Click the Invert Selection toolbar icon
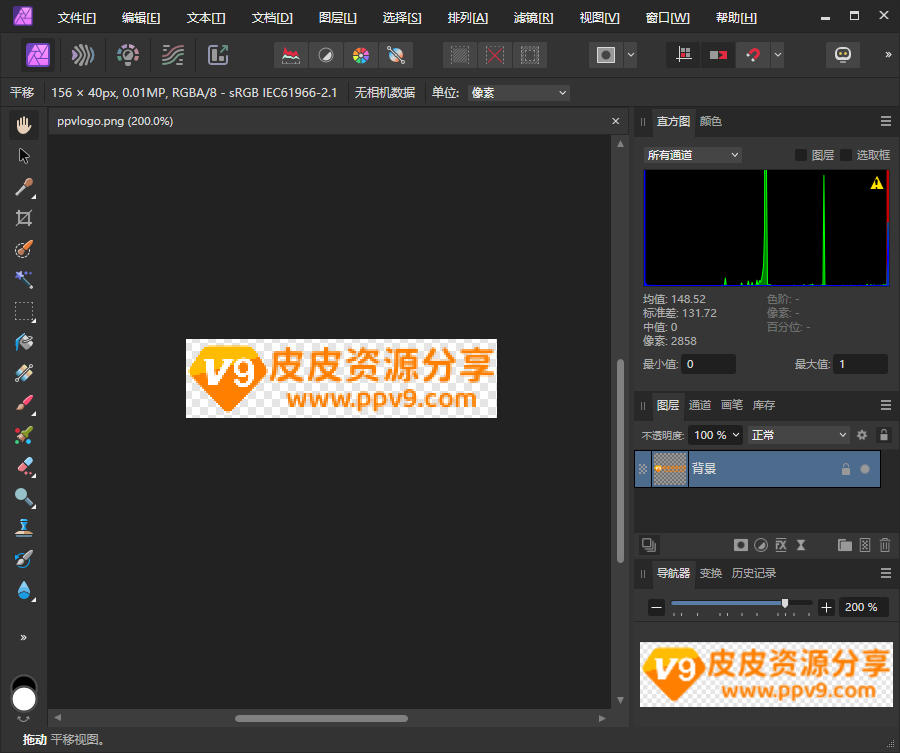This screenshot has height=753, width=900. (x=530, y=55)
